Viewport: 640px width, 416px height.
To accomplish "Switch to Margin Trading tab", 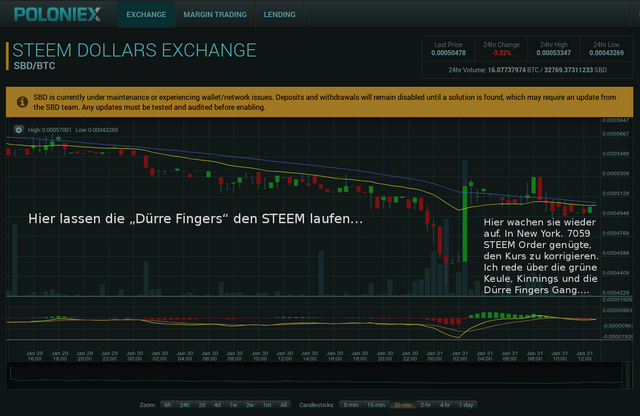I will [215, 14].
